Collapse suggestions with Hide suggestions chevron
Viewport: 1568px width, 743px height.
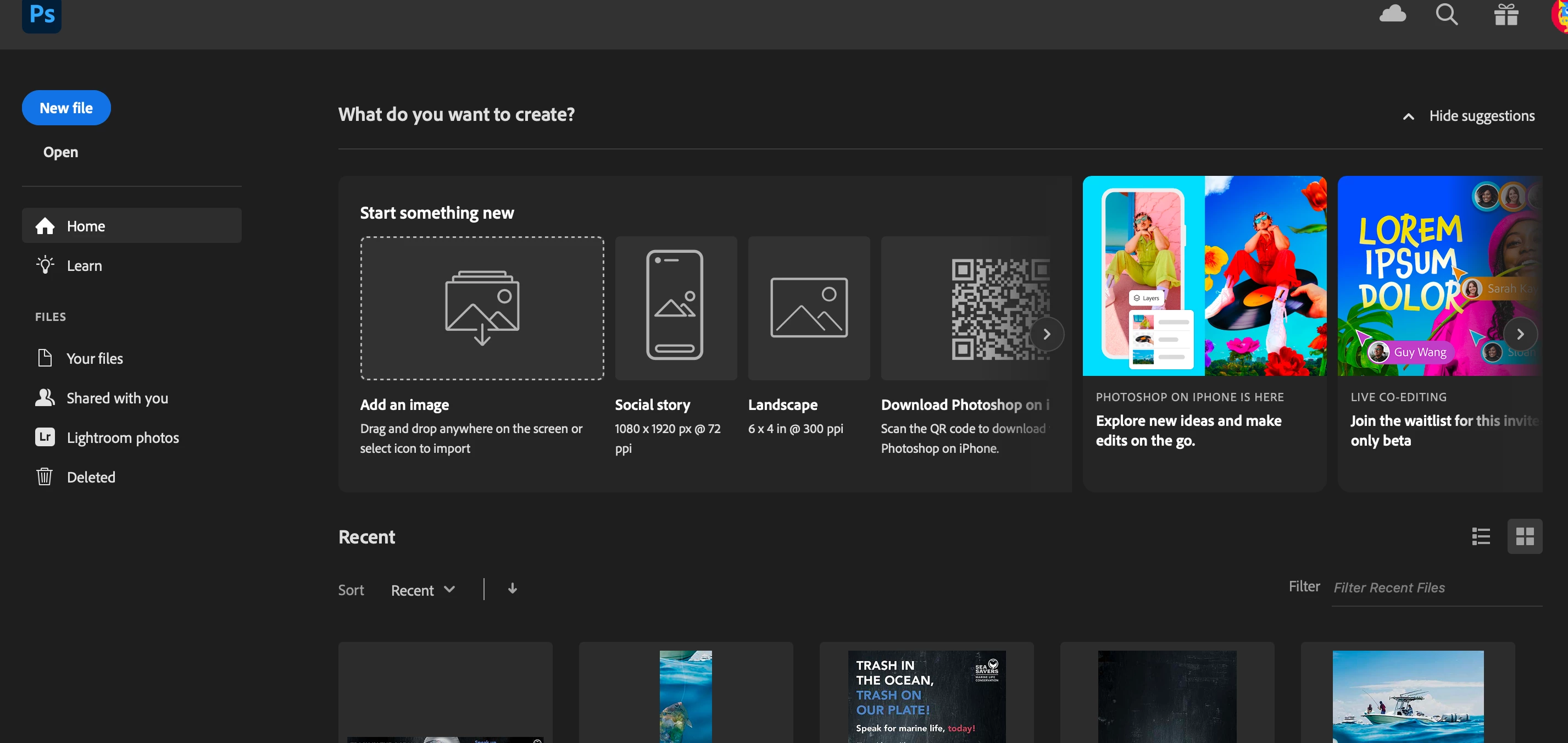pos(1408,117)
